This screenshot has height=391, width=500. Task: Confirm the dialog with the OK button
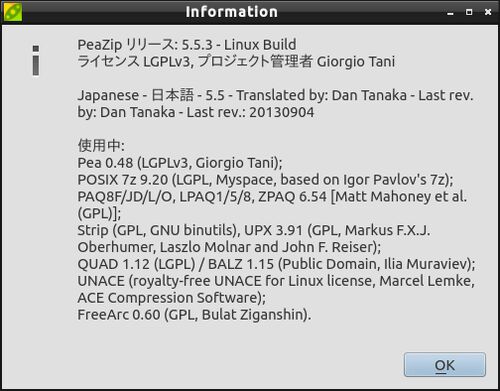[445, 365]
